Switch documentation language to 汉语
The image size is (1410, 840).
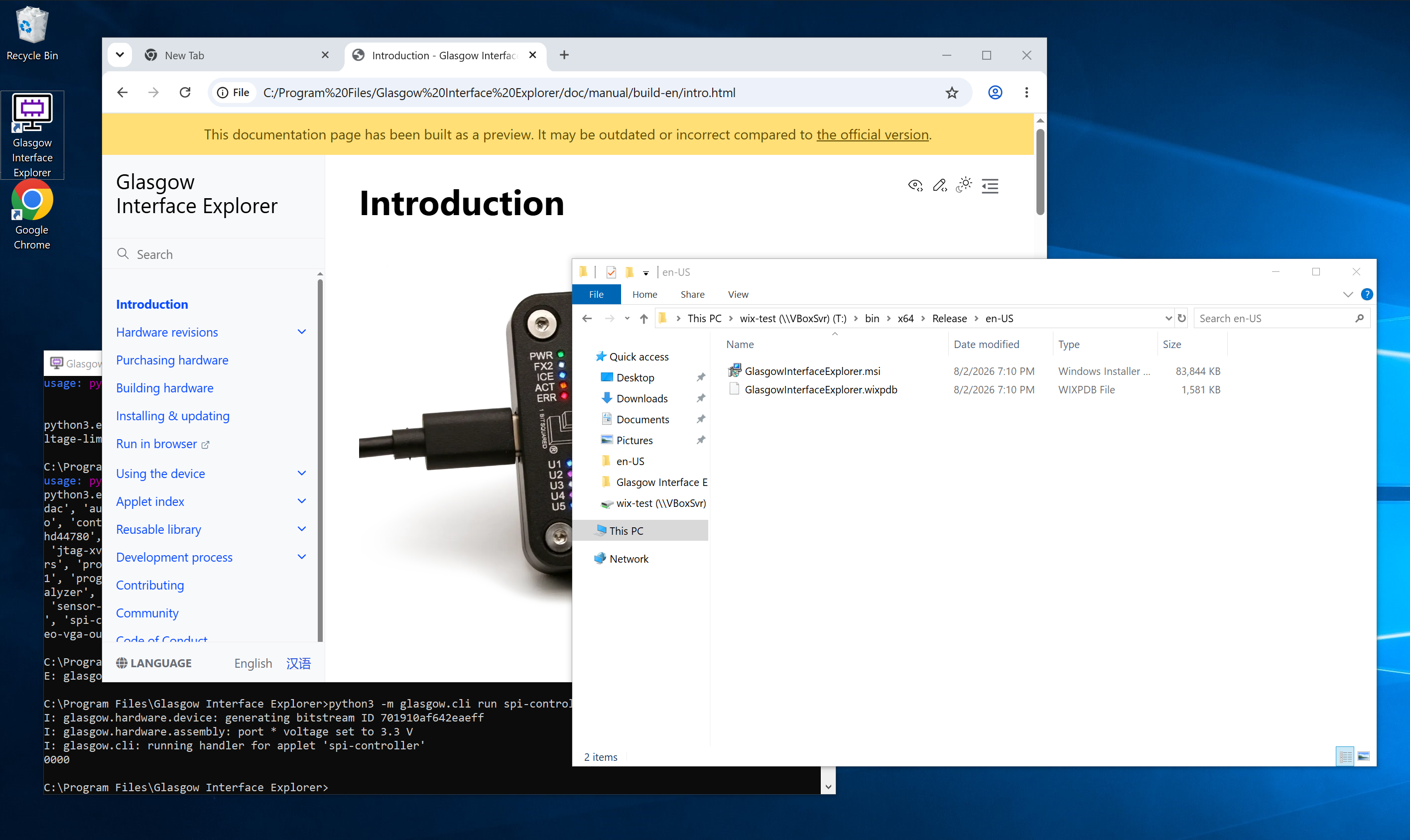(298, 663)
